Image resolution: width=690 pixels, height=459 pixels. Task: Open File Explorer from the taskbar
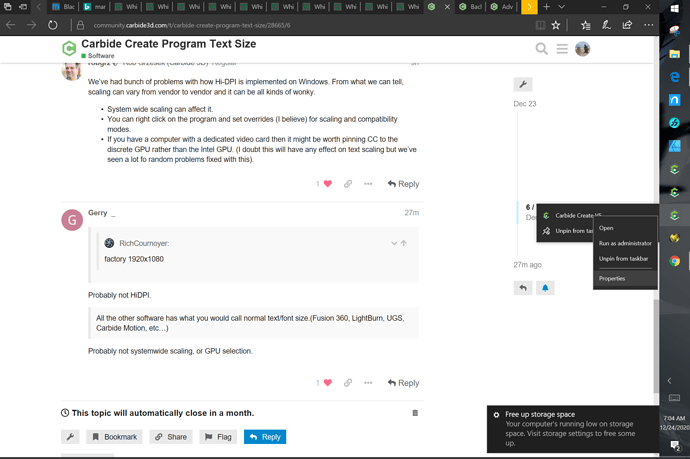pyautogui.click(x=675, y=54)
